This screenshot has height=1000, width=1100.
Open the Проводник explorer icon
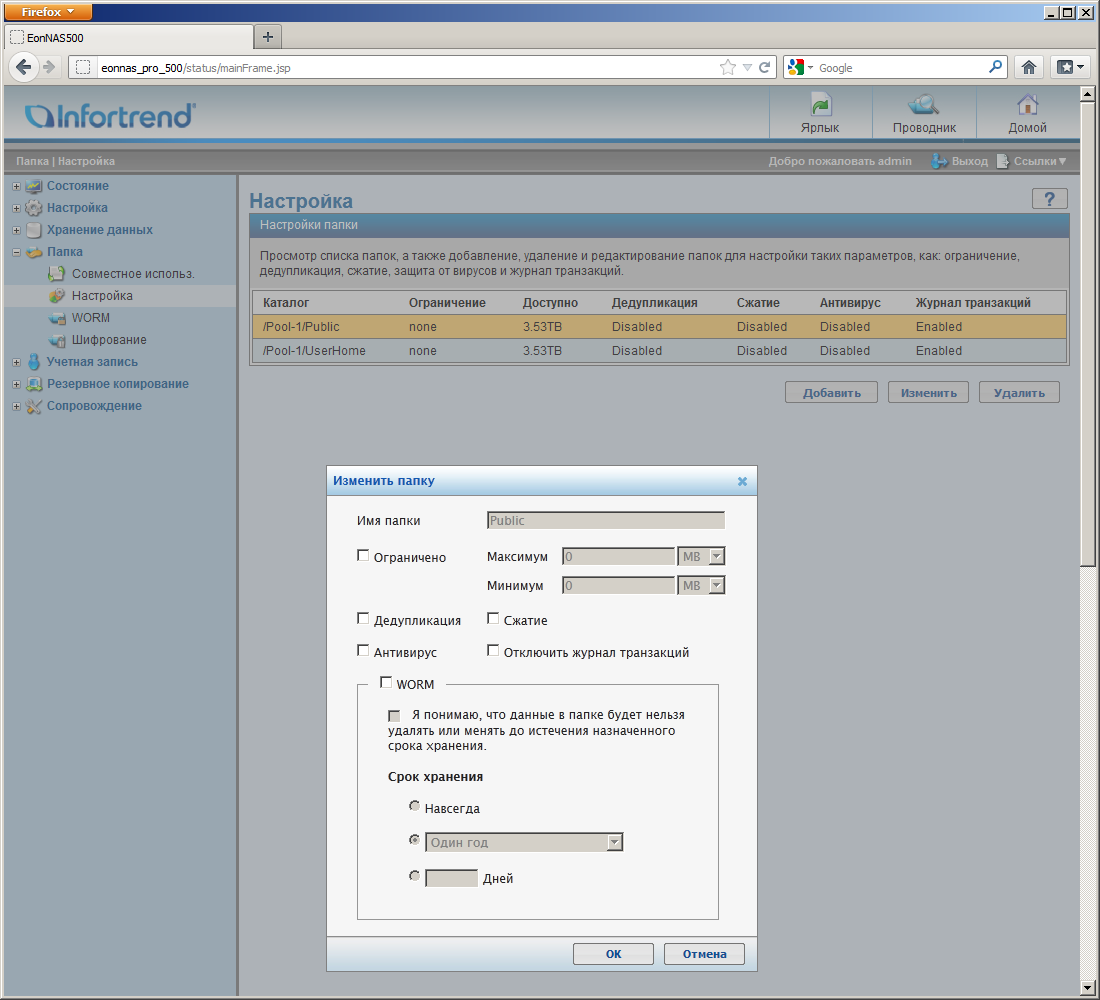tap(924, 105)
